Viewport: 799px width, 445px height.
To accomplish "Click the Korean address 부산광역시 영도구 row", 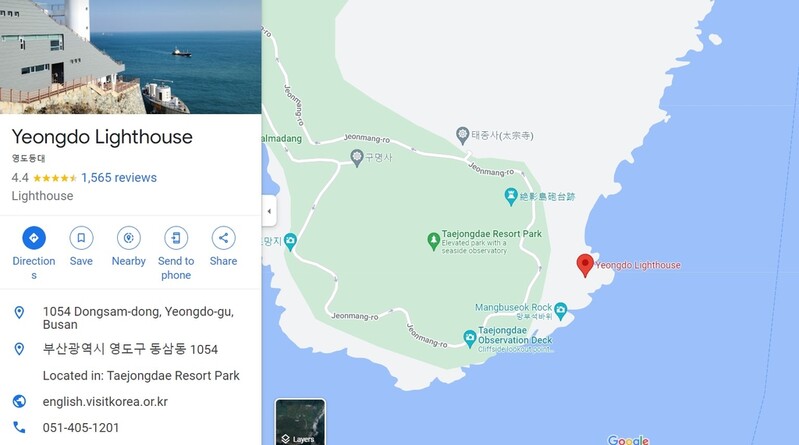I will click(130, 349).
